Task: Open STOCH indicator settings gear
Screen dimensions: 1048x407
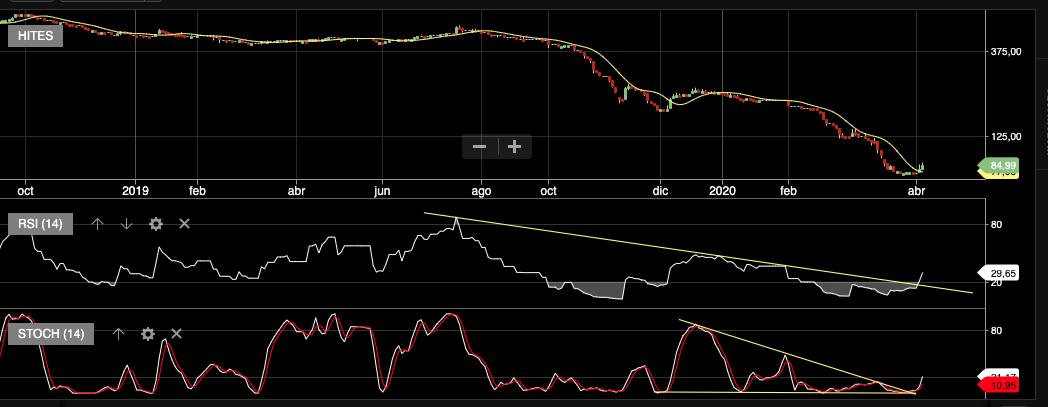Action: [147, 334]
